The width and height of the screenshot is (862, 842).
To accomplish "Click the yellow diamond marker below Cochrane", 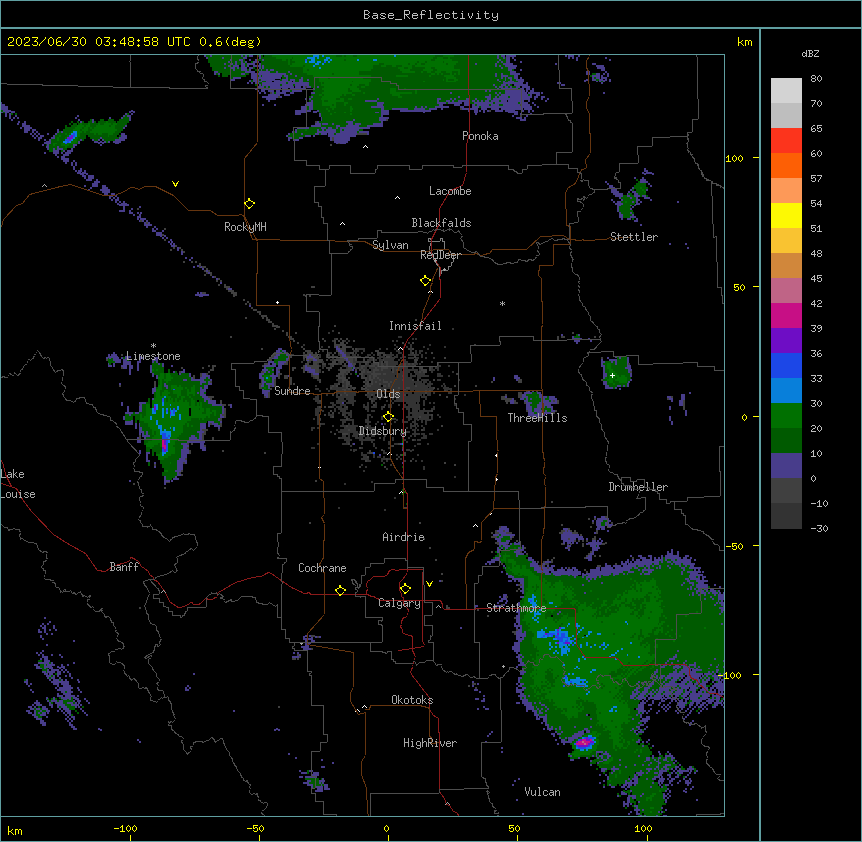I will [x=340, y=590].
